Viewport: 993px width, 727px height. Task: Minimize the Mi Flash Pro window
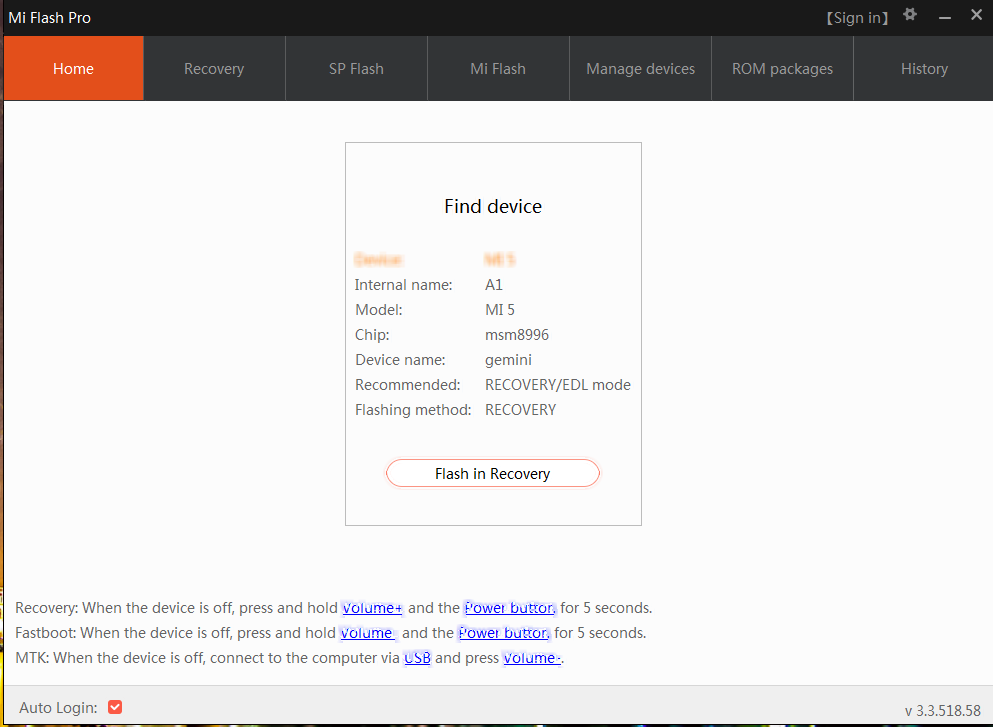945,18
